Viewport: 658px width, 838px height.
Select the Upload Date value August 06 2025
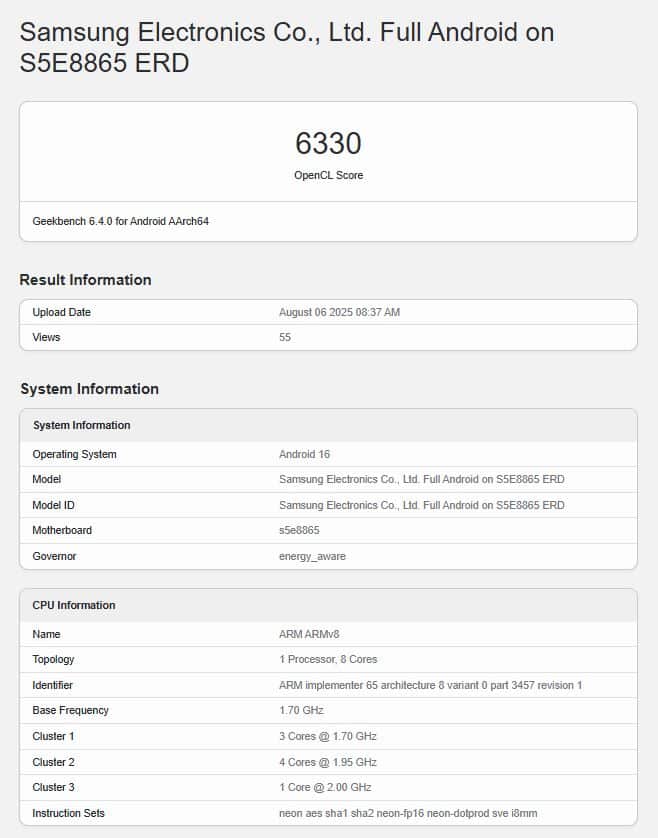pyautogui.click(x=339, y=312)
